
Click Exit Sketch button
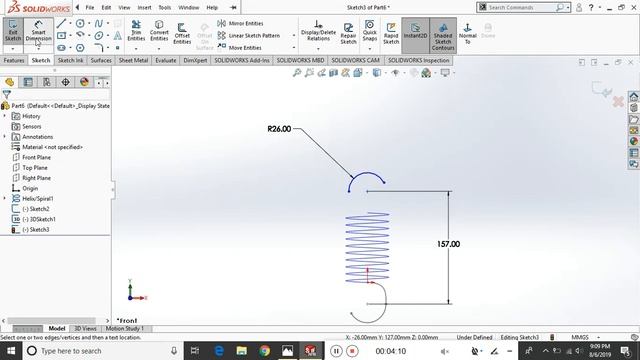click(x=13, y=31)
